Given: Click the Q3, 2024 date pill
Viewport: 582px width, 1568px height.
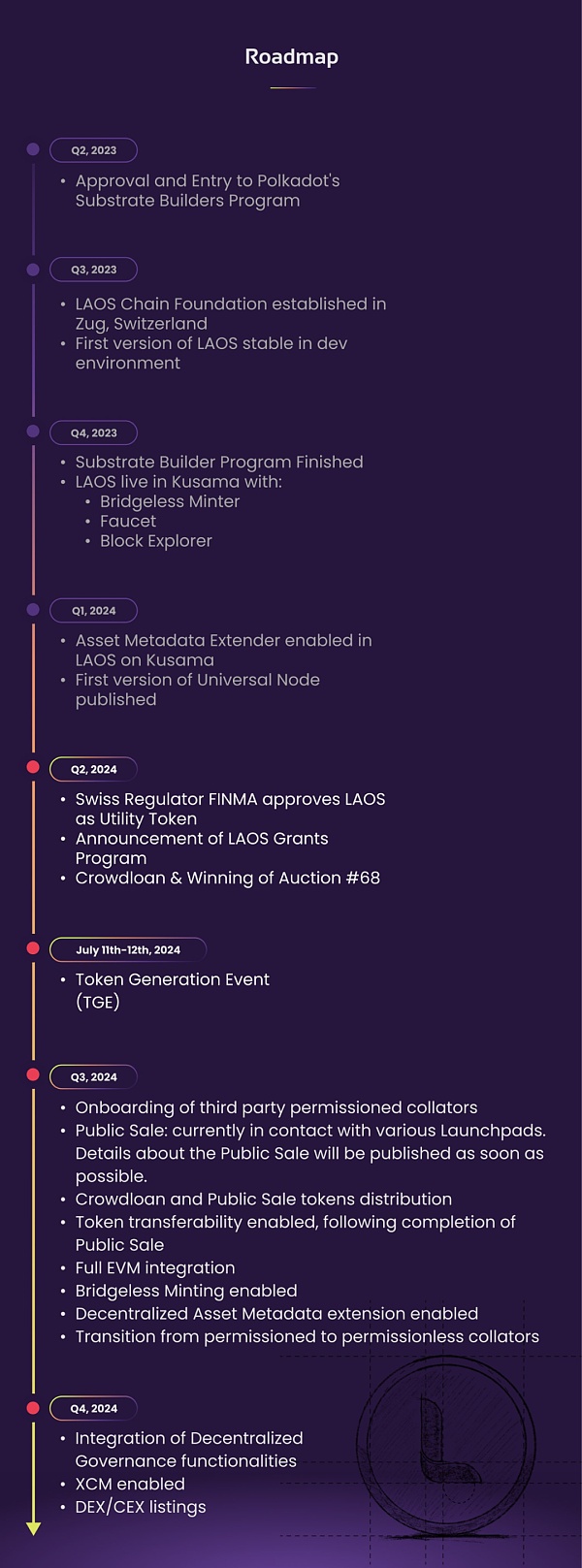Looking at the screenshot, I should tap(93, 1076).
